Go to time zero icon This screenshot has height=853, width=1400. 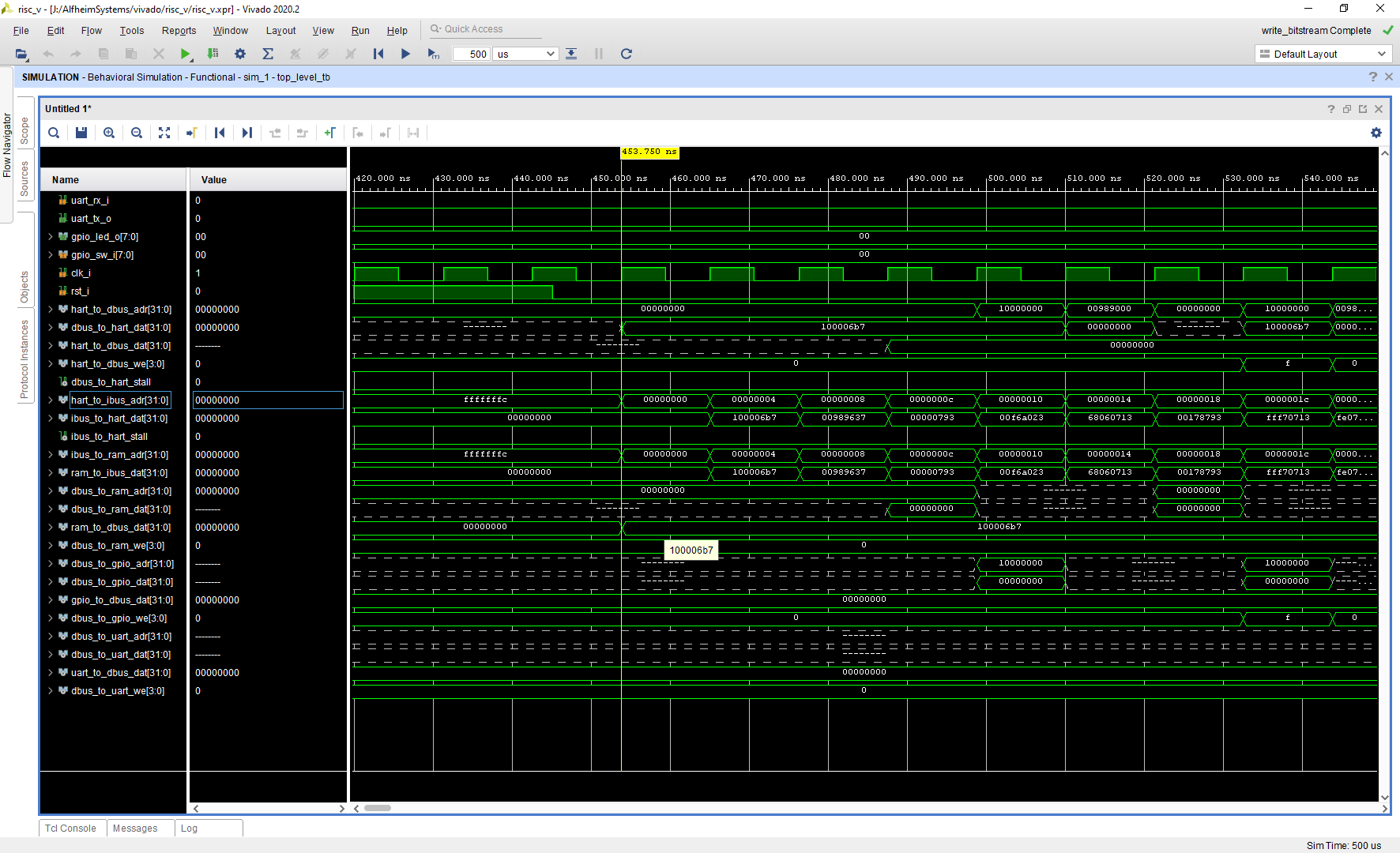point(220,133)
